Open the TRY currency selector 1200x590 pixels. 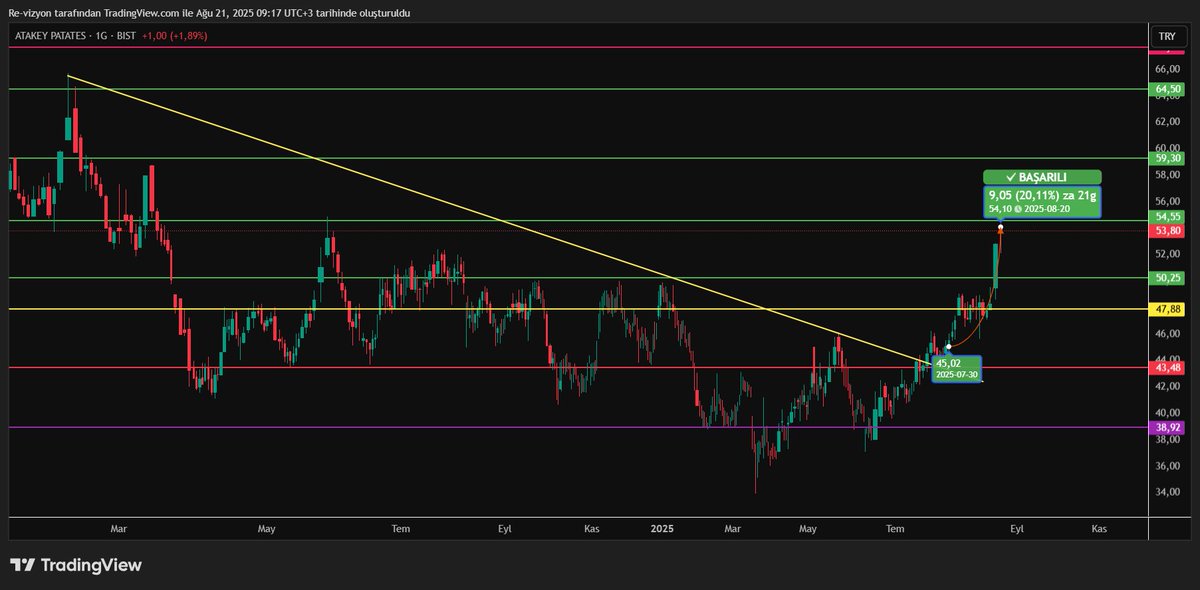tap(1167, 36)
